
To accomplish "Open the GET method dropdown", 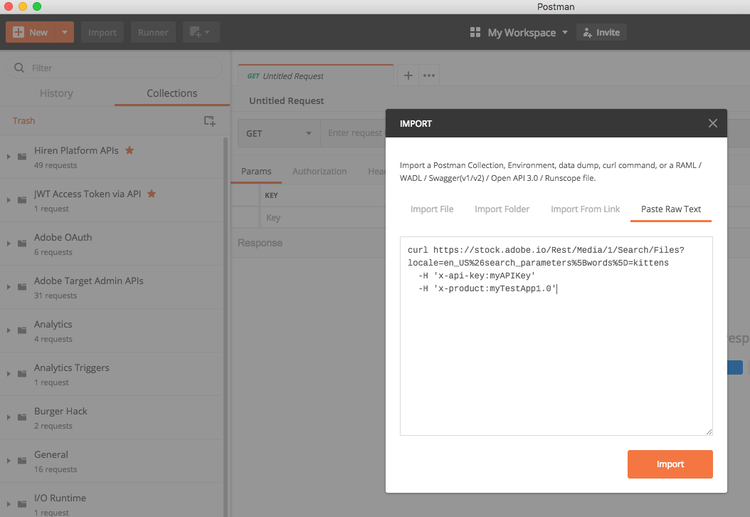I will click(x=279, y=133).
